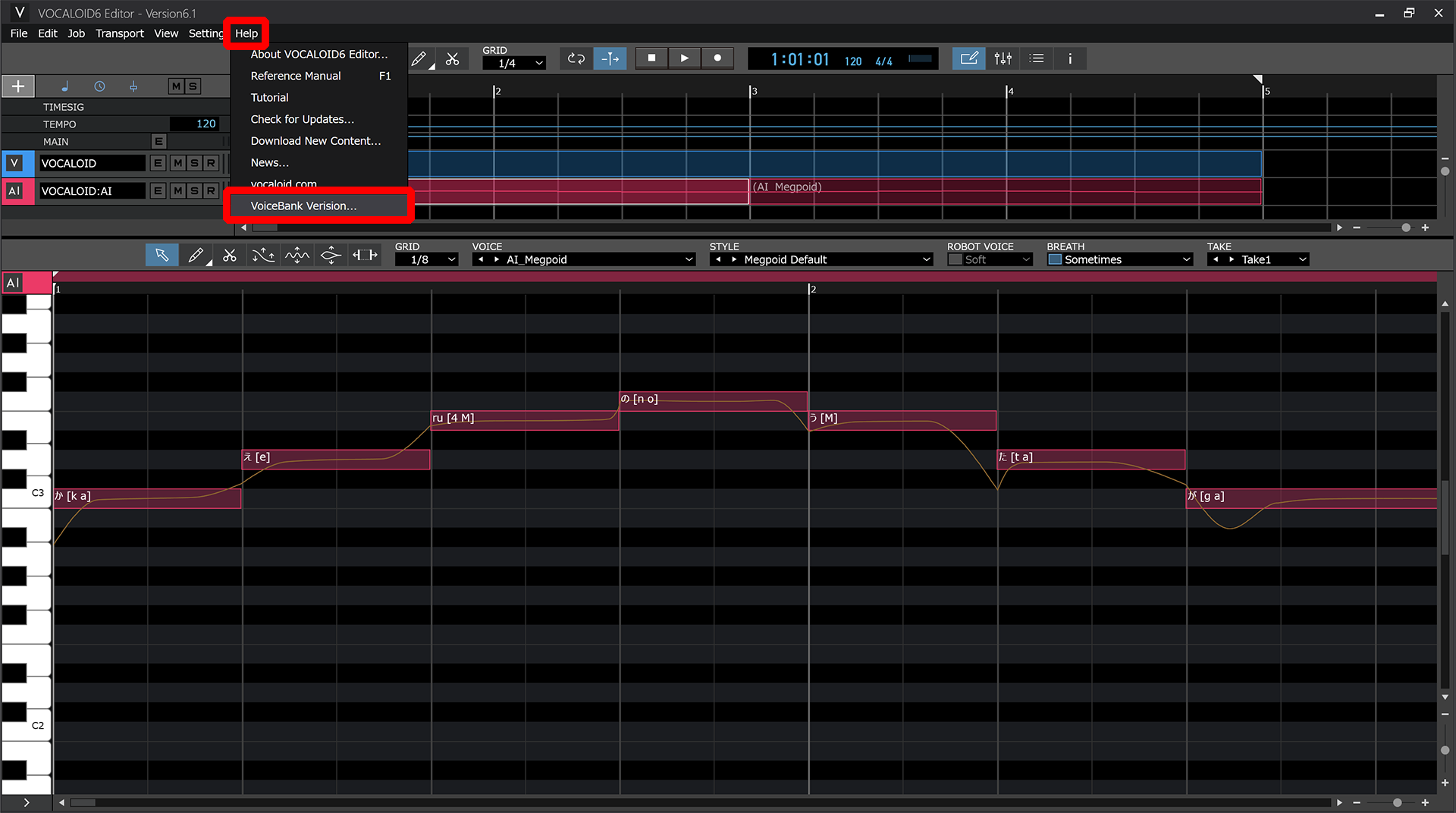The height and width of the screenshot is (813, 1456).
Task: Select the Vibrato editing tool
Action: tap(297, 255)
